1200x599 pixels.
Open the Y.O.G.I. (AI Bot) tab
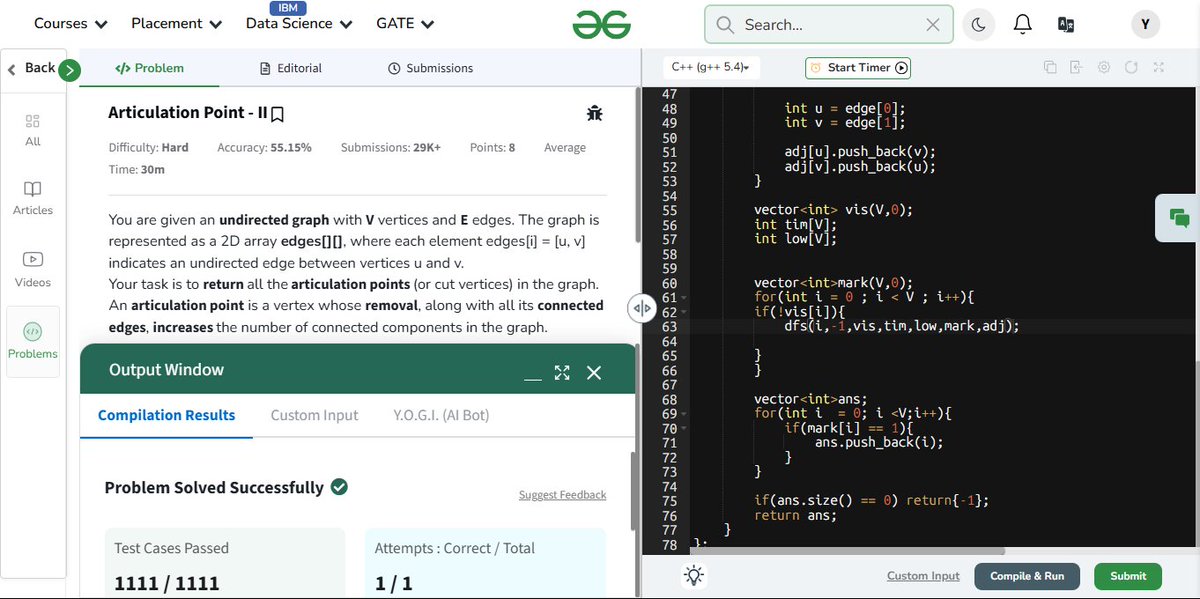click(x=441, y=415)
